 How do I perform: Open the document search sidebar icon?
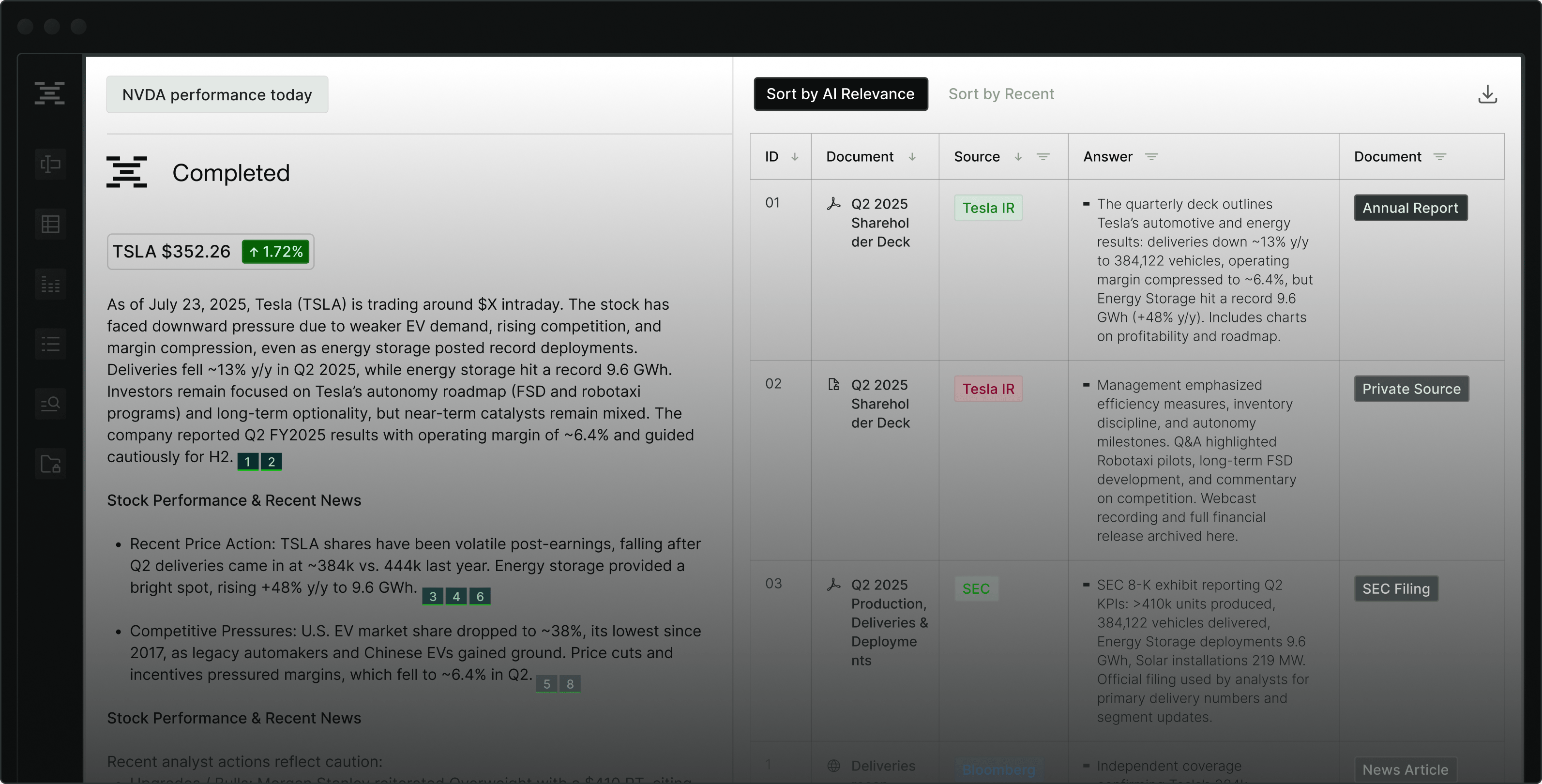tap(50, 404)
